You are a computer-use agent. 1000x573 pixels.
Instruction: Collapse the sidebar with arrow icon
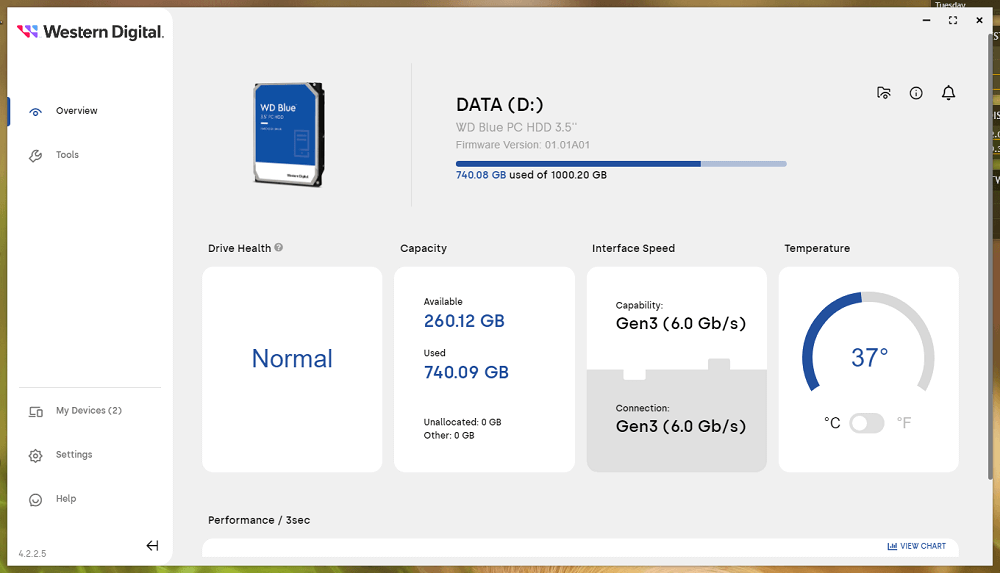coord(152,546)
